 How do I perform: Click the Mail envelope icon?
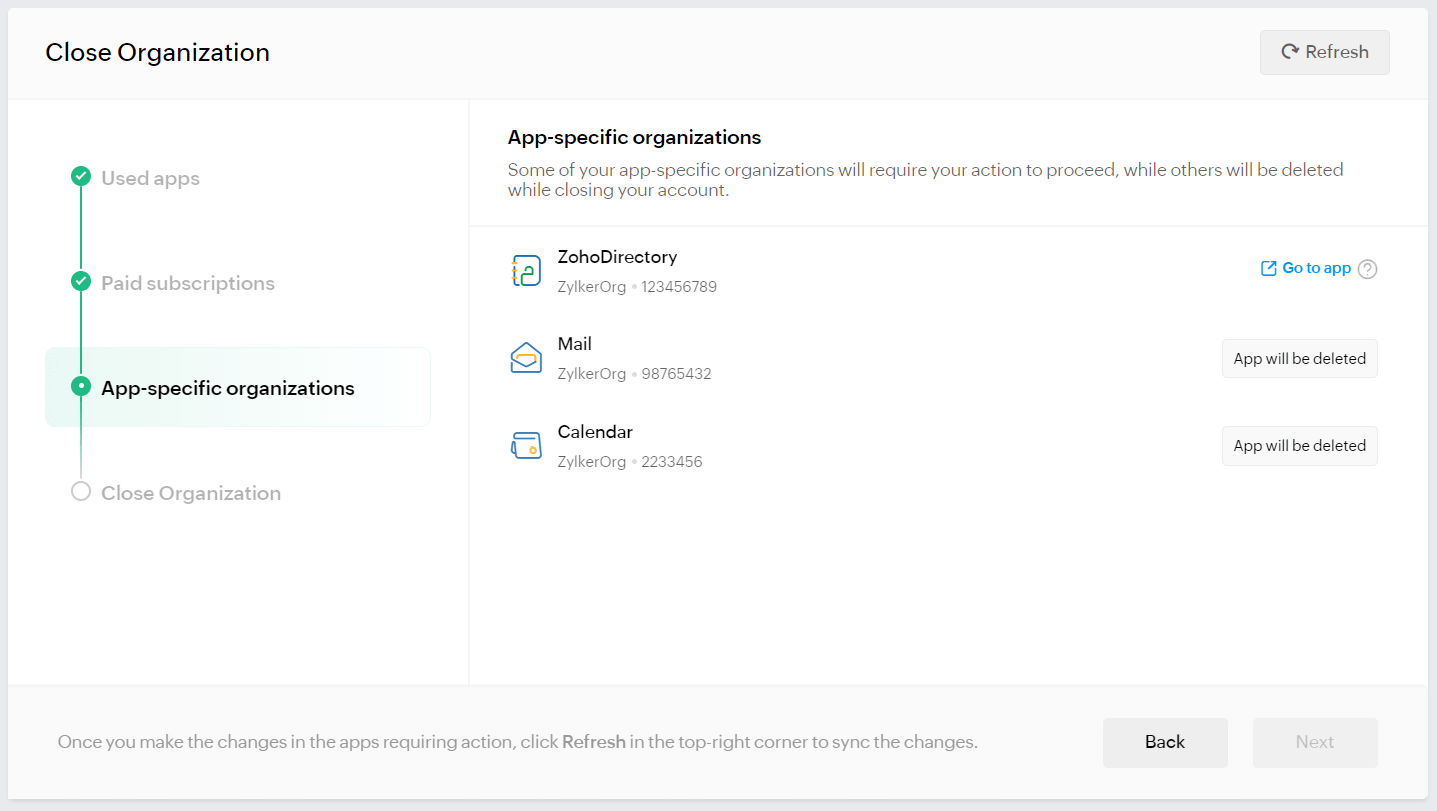(x=526, y=358)
